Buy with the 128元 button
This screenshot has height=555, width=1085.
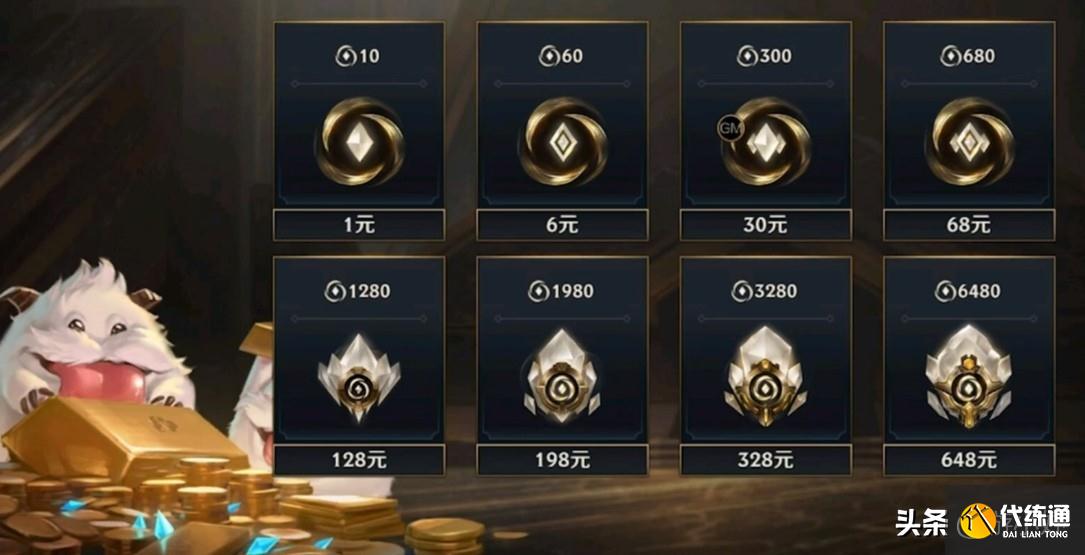click(359, 460)
